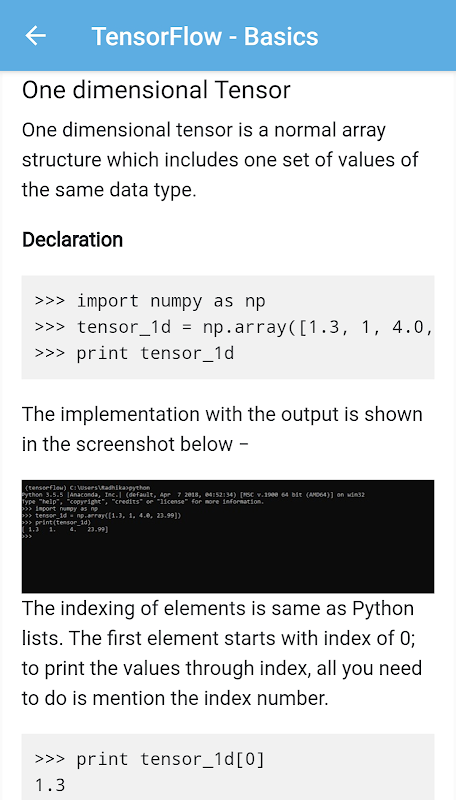This screenshot has width=456, height=800.
Task: Tap the TensorFlow - Basics page title
Action: coord(205,37)
